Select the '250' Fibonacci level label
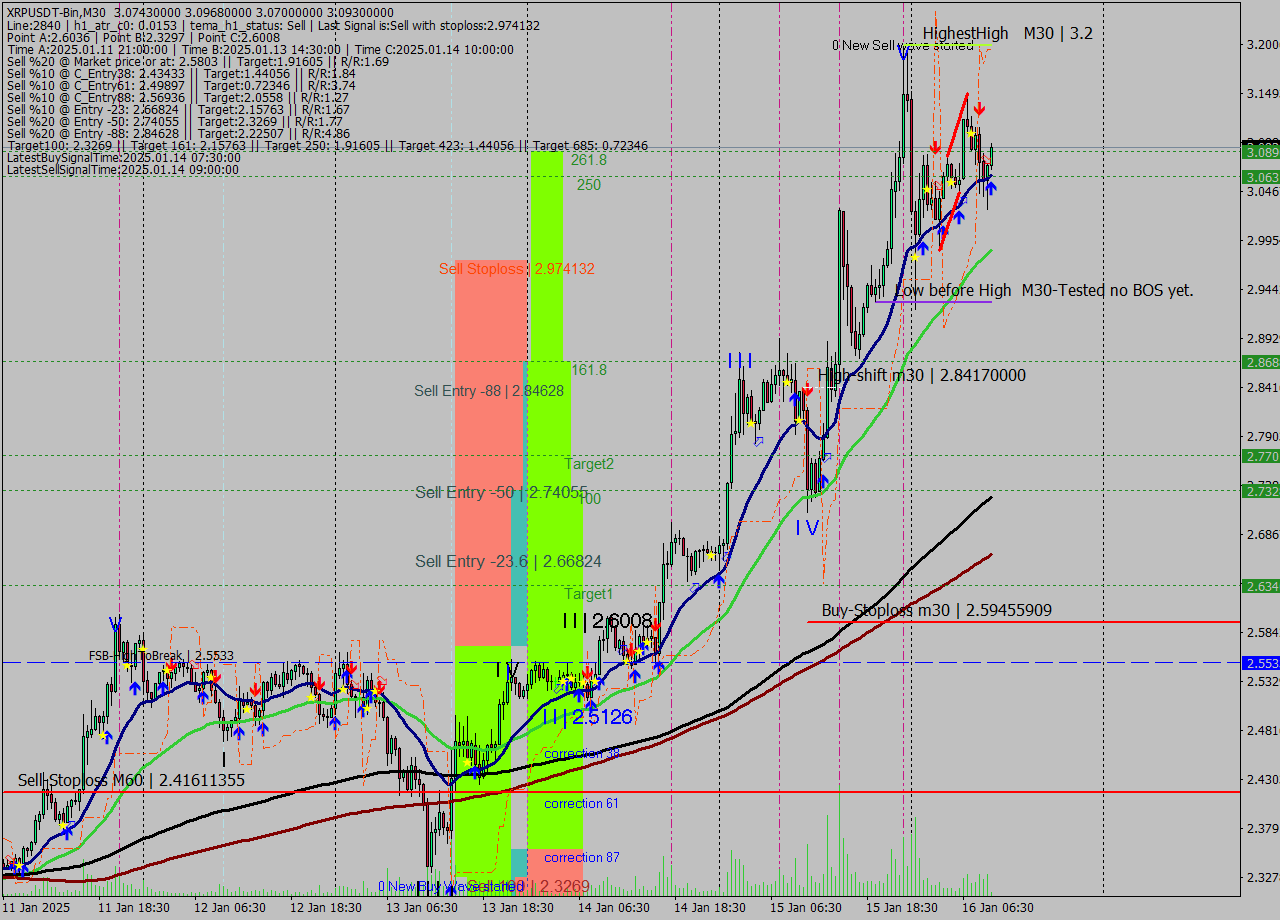The width and height of the screenshot is (1280, 920). [589, 185]
